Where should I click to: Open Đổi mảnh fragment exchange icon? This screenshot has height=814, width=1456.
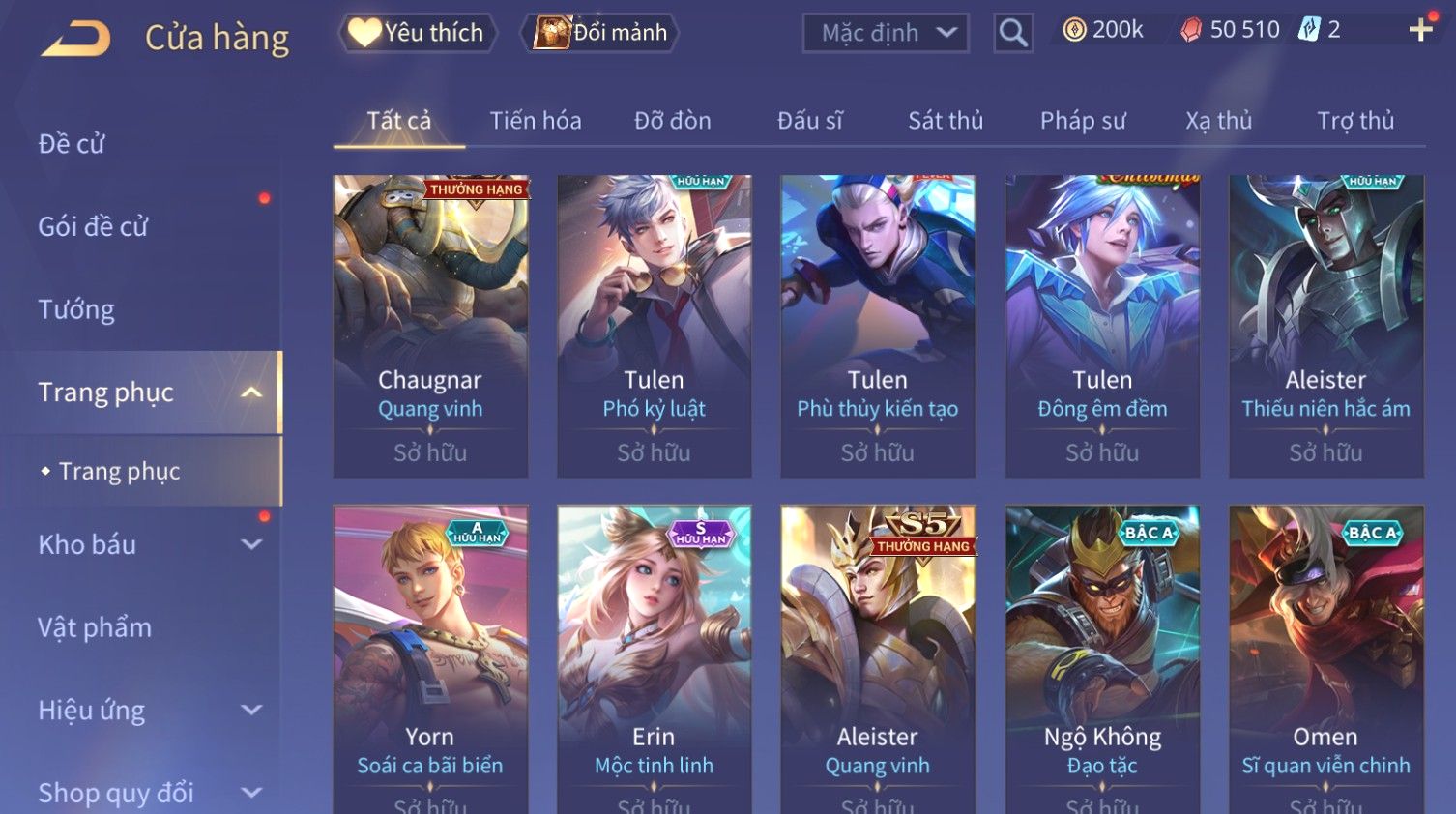(x=552, y=32)
